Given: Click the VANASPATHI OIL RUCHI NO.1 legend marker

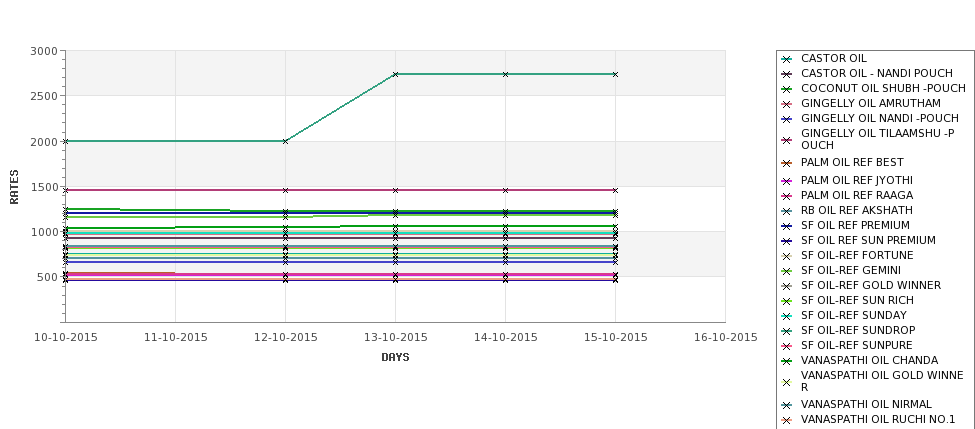Looking at the screenshot, I should (x=787, y=420).
